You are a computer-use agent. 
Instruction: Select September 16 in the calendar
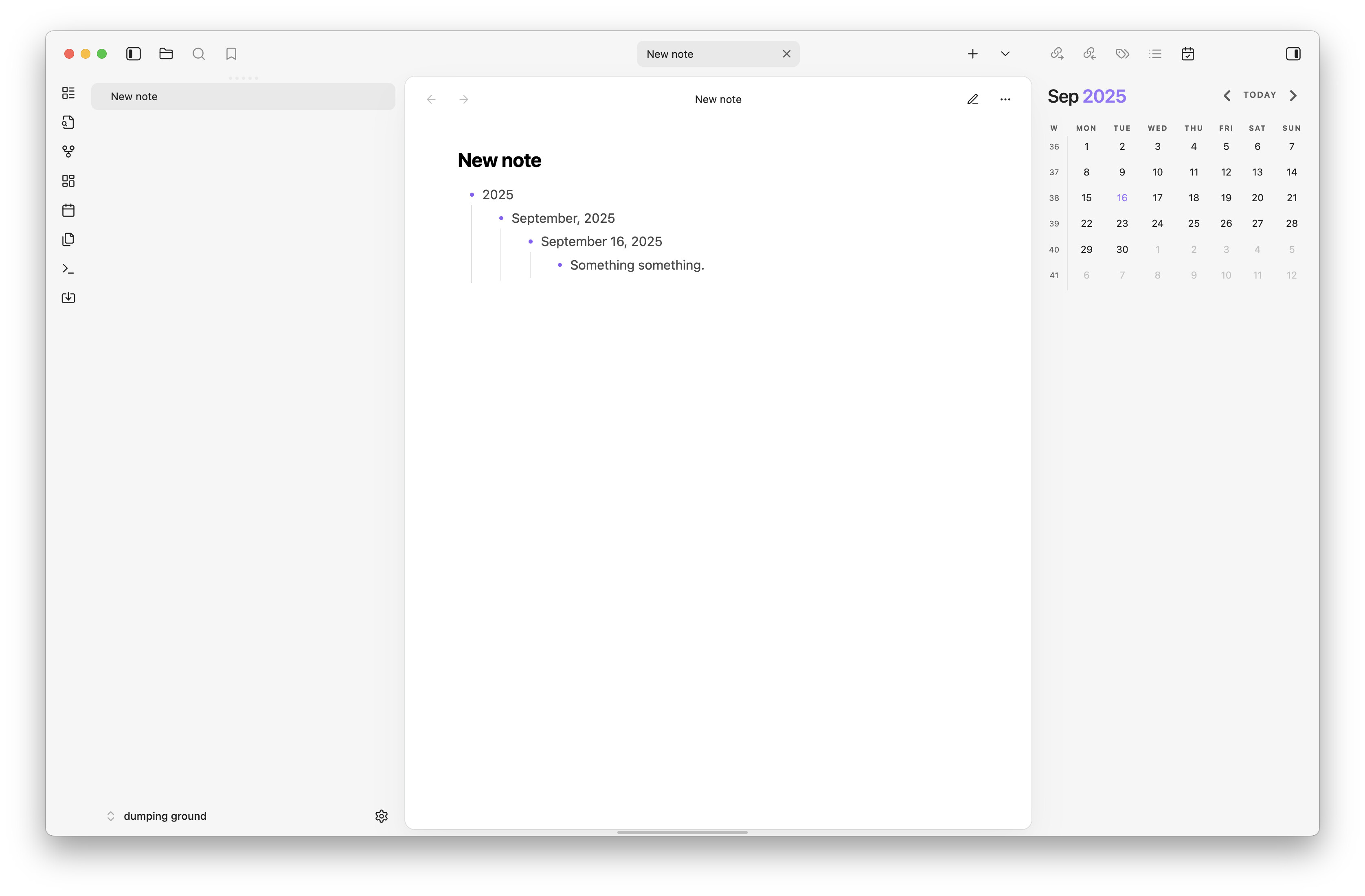pyautogui.click(x=1122, y=198)
